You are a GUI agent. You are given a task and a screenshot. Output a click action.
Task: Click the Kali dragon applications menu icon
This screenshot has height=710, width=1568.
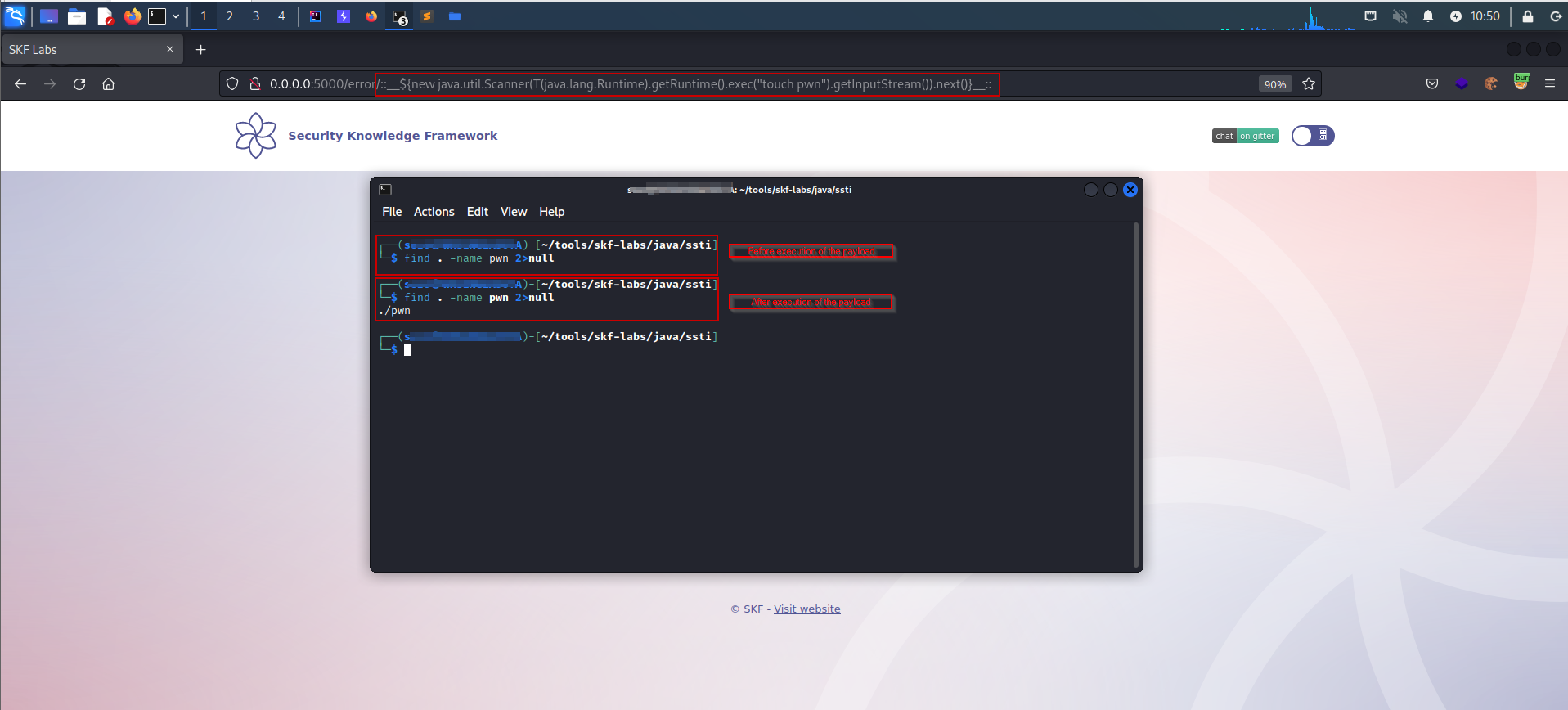coord(15,16)
